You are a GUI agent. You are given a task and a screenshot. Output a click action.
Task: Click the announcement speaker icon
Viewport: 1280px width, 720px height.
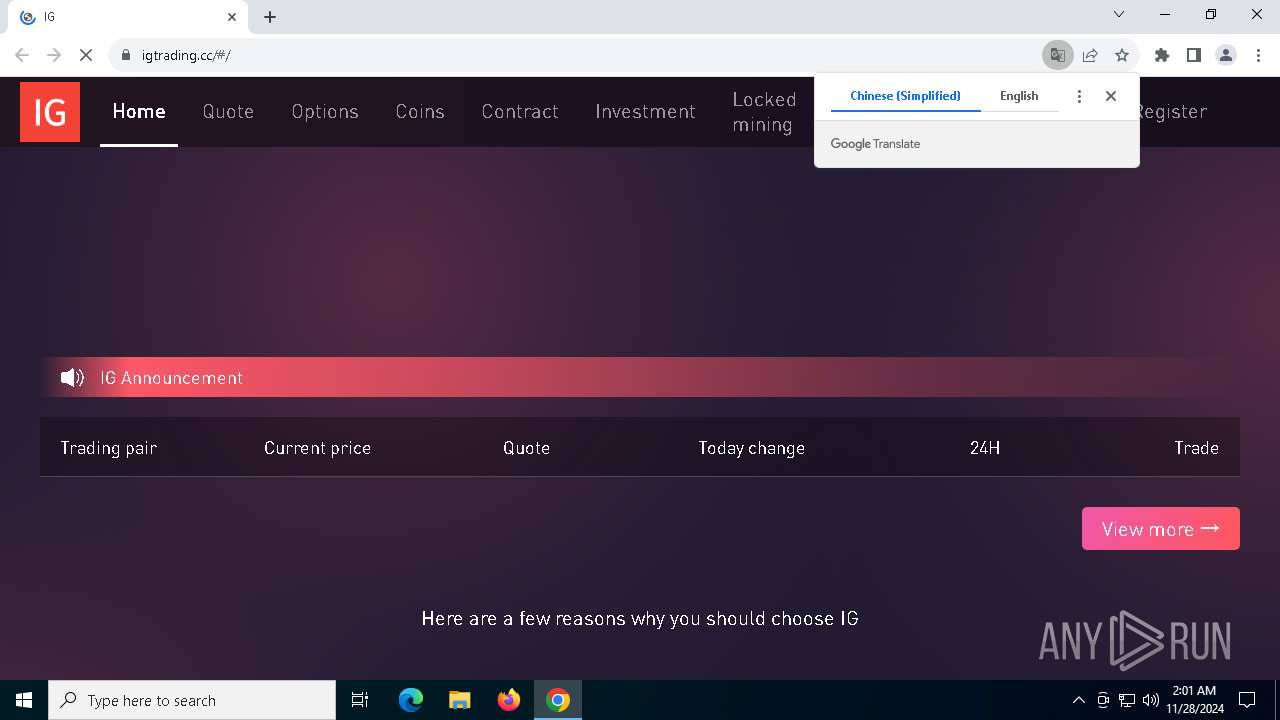click(72, 378)
